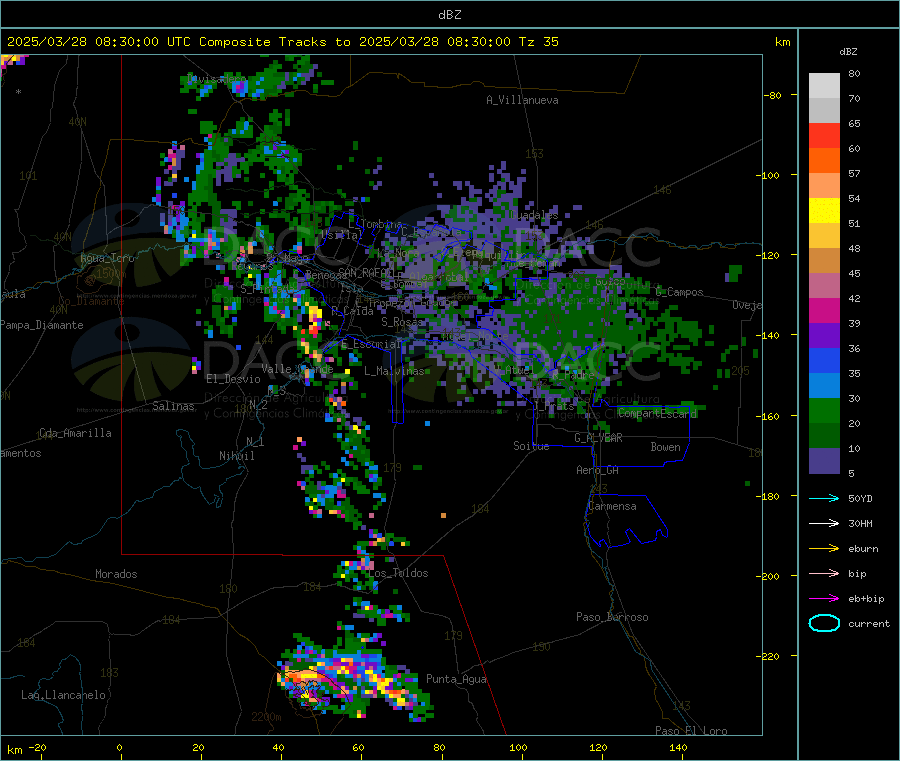Click the Morados label

[116, 574]
